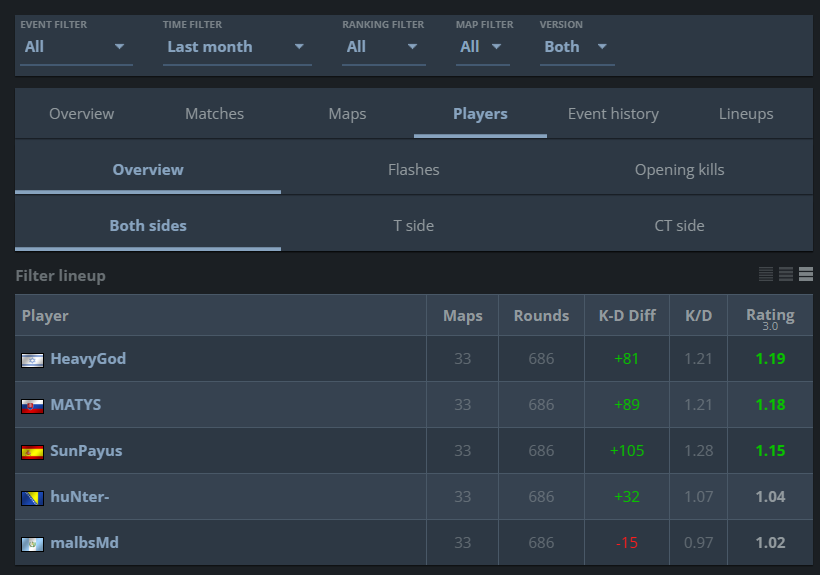The height and width of the screenshot is (575, 820).
Task: Click MATYS's K-D Diff +89
Action: [x=627, y=405]
